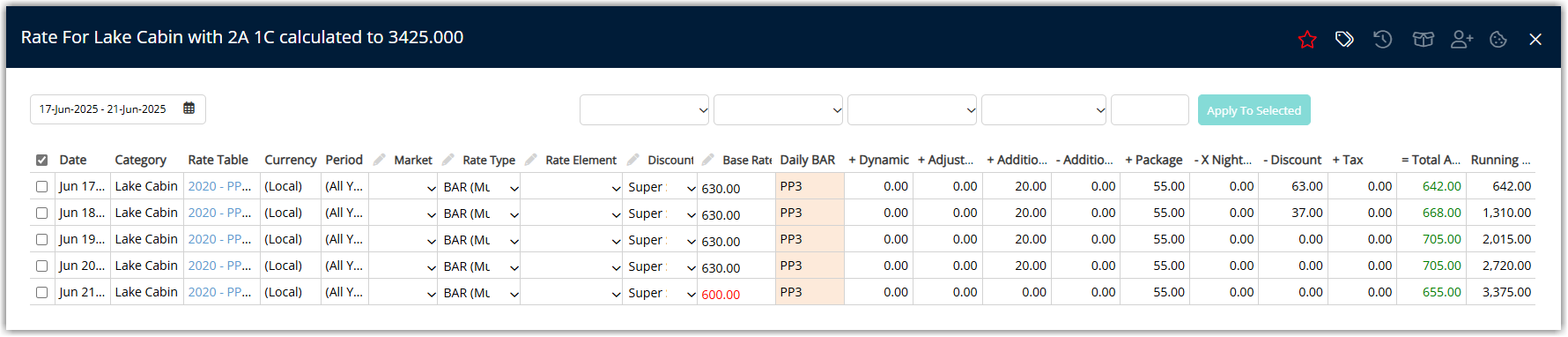
Task: Click the 17-Jun-2025 - 21-Jun-2025 date range field
Action: pos(118,109)
